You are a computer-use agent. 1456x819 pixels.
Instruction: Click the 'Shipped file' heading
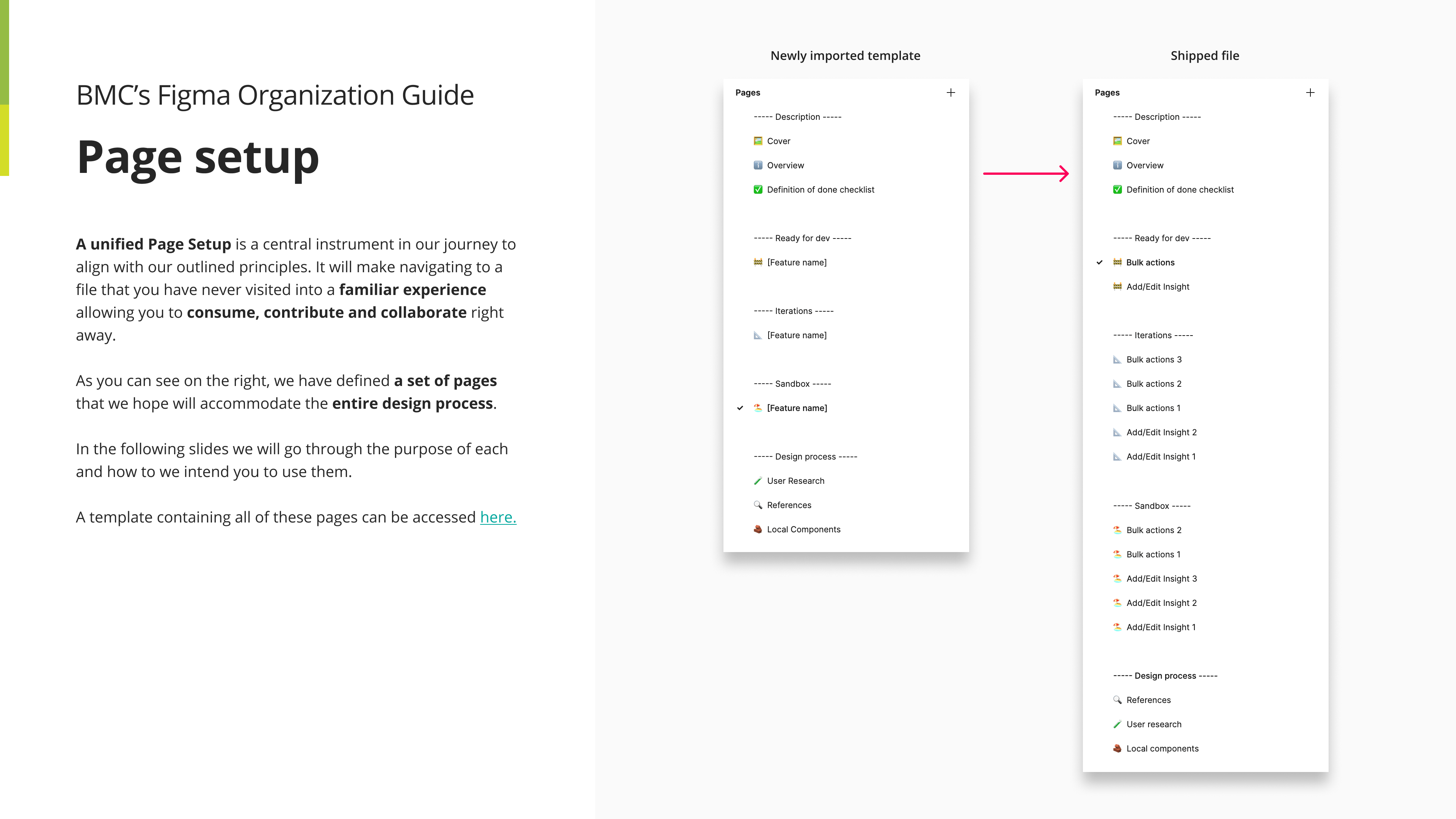[x=1205, y=55]
